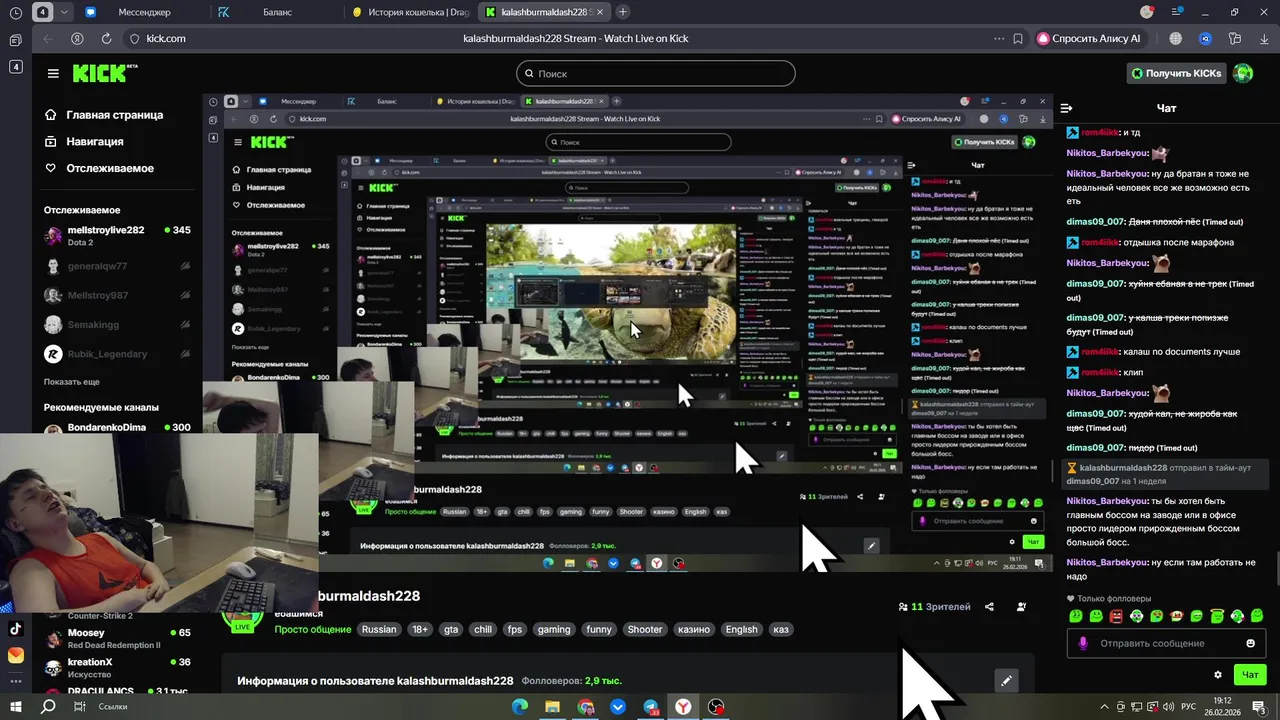Click the user icon next to share
The width and height of the screenshot is (1280, 720).
(x=1021, y=606)
